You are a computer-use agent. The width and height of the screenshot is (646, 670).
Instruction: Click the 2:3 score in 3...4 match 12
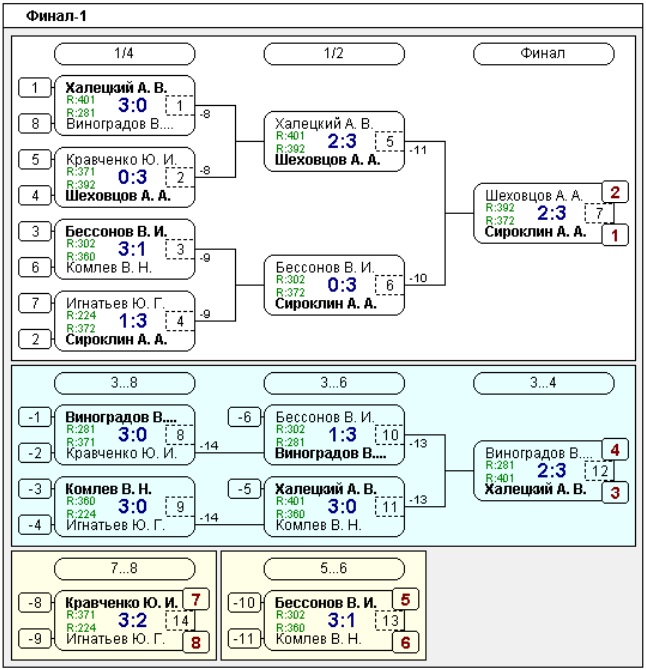tap(552, 470)
